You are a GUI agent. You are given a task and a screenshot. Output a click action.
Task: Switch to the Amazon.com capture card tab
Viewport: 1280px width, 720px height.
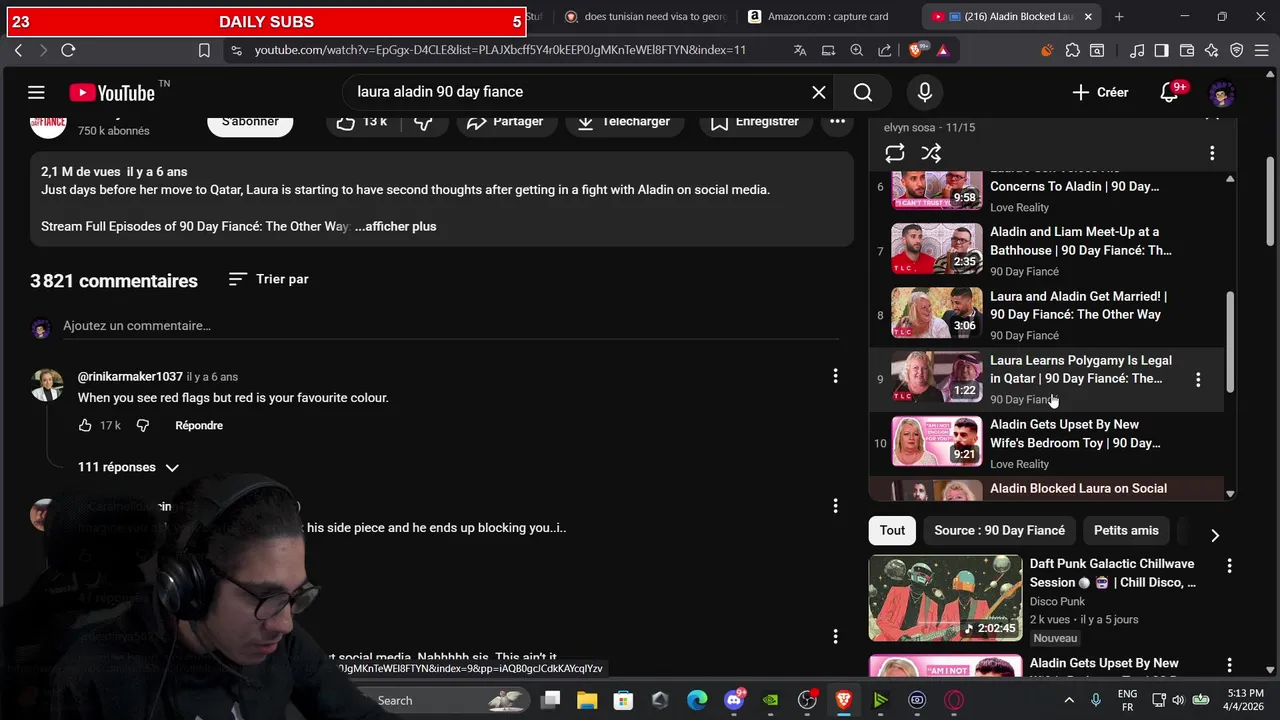tap(818, 16)
